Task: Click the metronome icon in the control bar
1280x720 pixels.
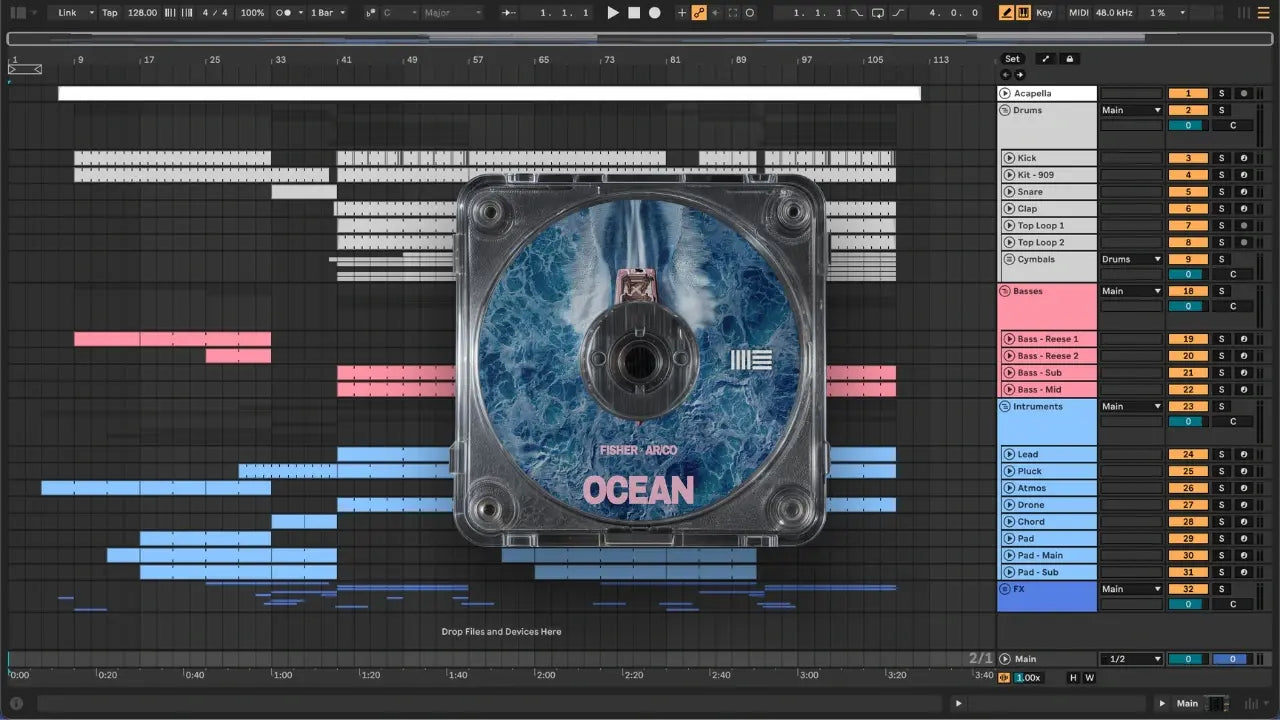Action: pos(285,13)
